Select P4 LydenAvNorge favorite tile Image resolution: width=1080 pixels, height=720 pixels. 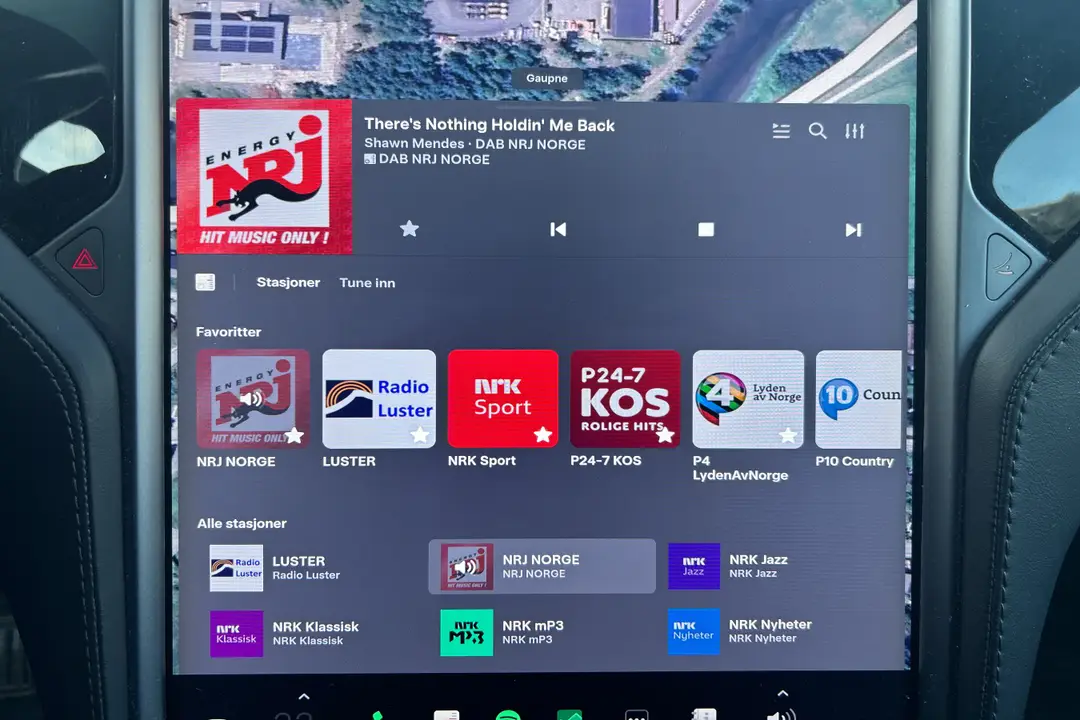click(x=748, y=400)
